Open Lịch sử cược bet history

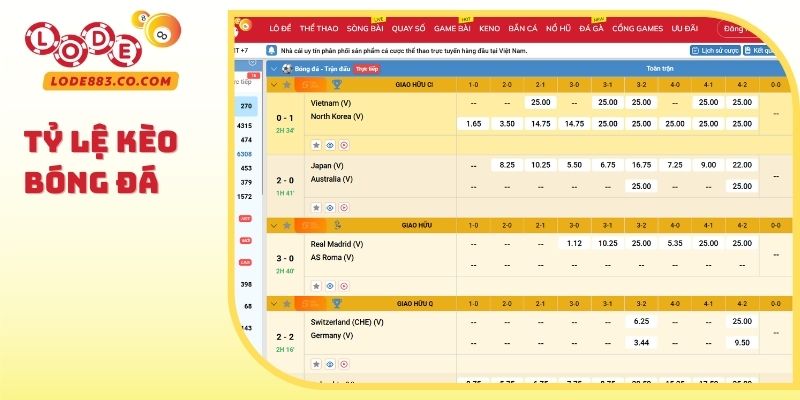tap(715, 51)
